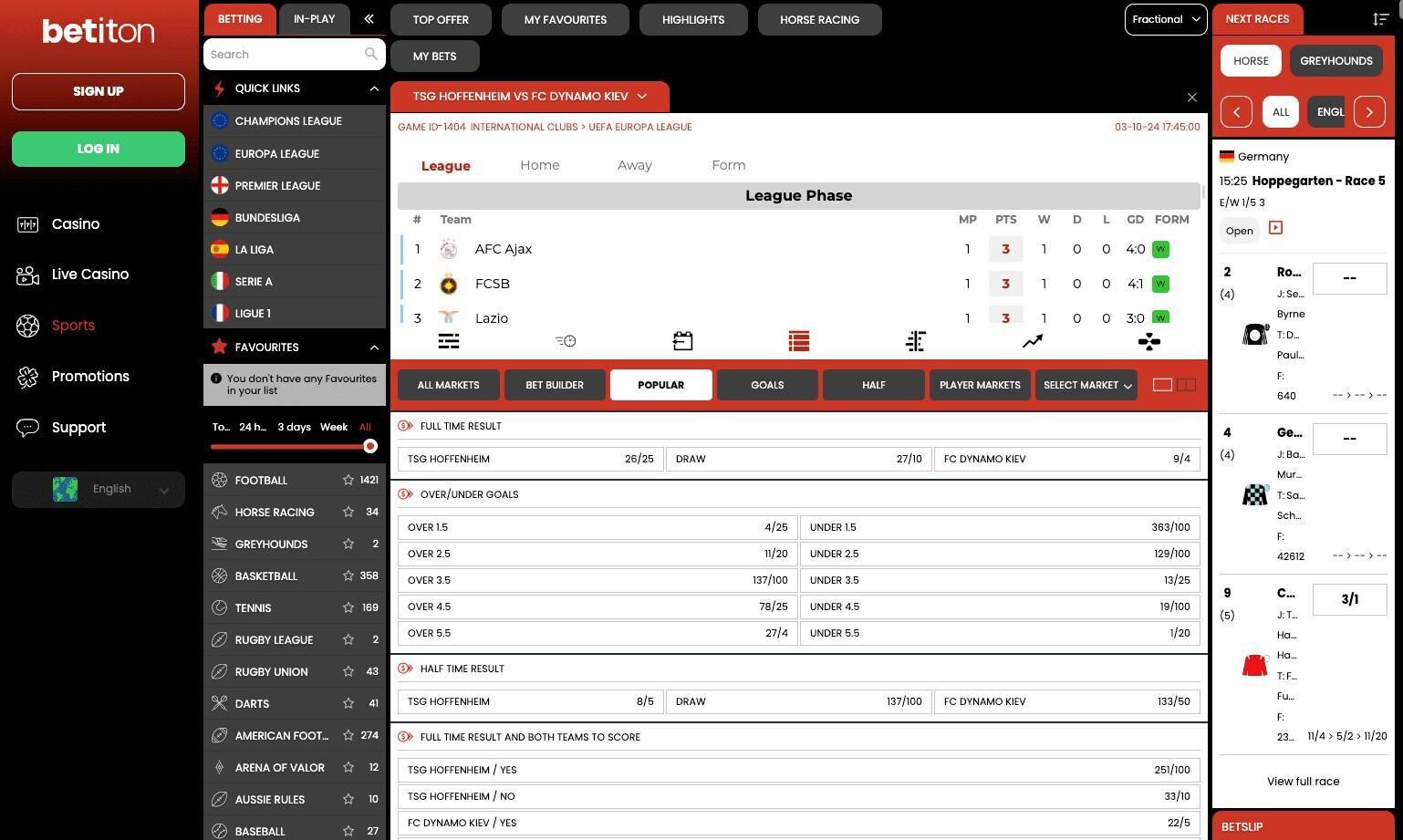Click the Horse Racing sport icon
This screenshot has width=1403, height=840.
click(219, 512)
